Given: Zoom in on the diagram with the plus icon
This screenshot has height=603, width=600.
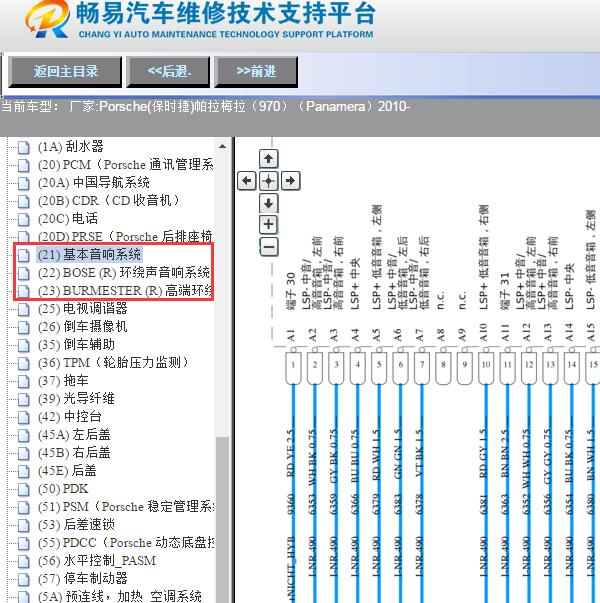Looking at the screenshot, I should click(x=268, y=225).
